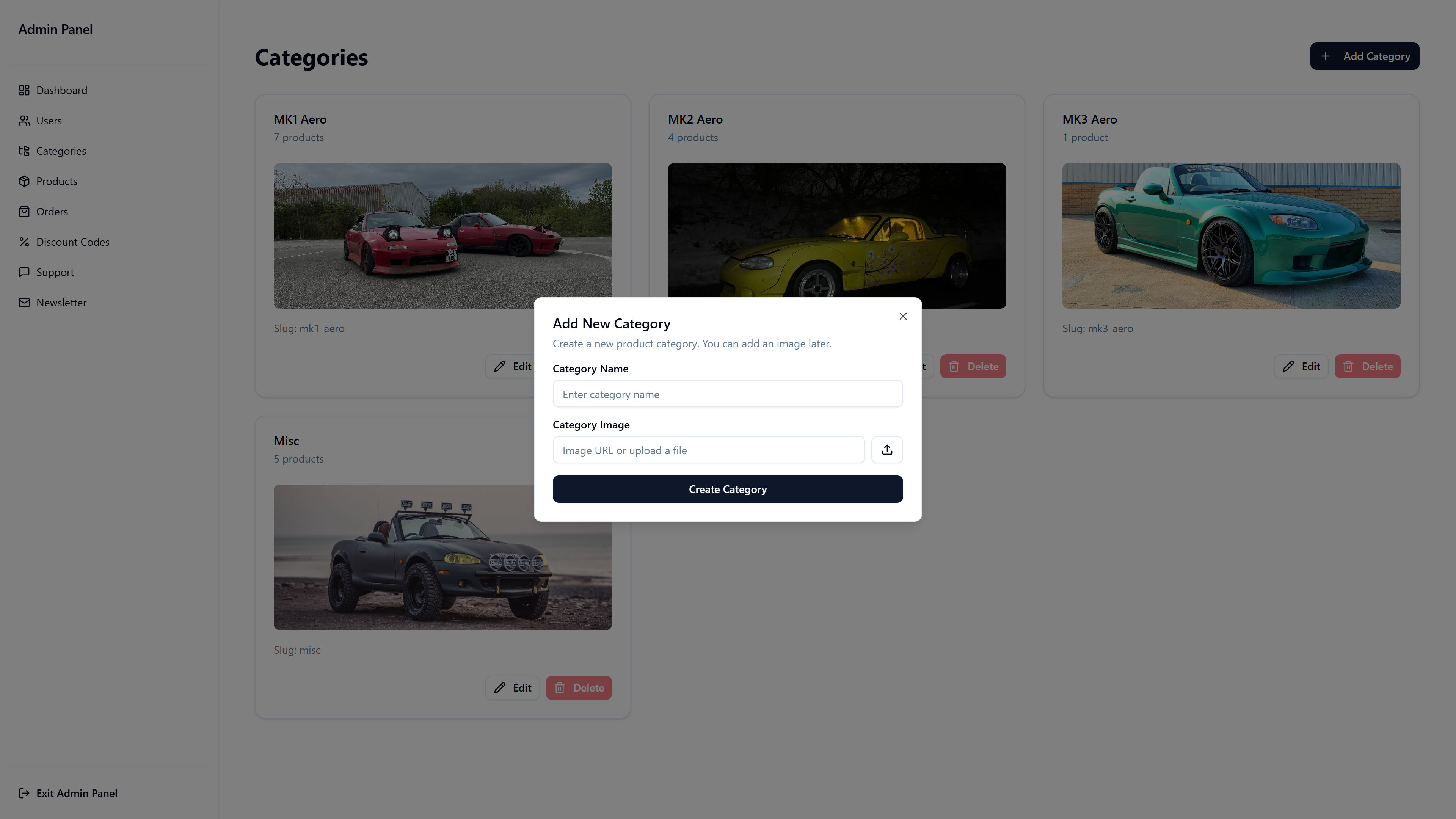Click the trash icon on Misc Delete
This screenshot has height=819, width=1456.
pyautogui.click(x=560, y=688)
